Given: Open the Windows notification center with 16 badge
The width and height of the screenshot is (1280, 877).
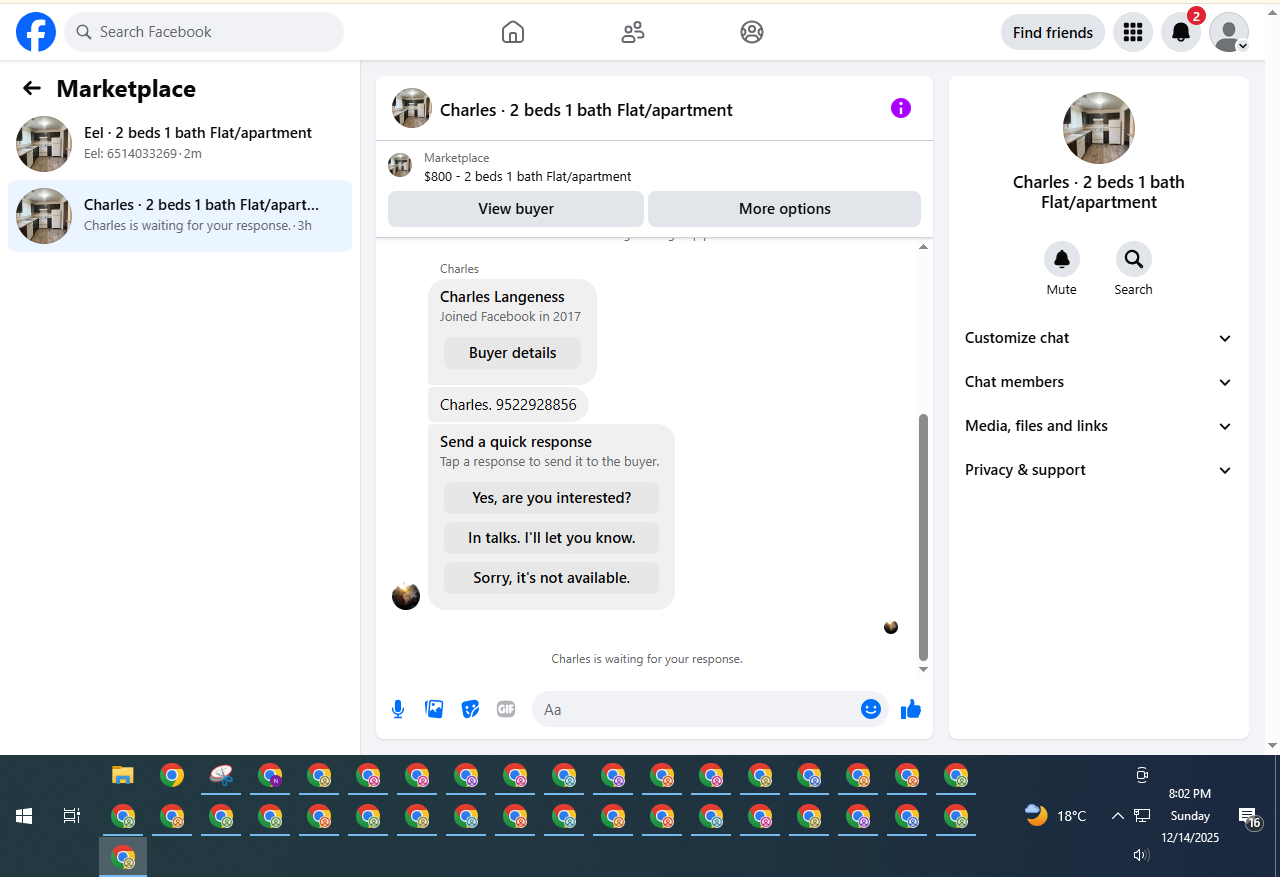Looking at the screenshot, I should [x=1249, y=817].
